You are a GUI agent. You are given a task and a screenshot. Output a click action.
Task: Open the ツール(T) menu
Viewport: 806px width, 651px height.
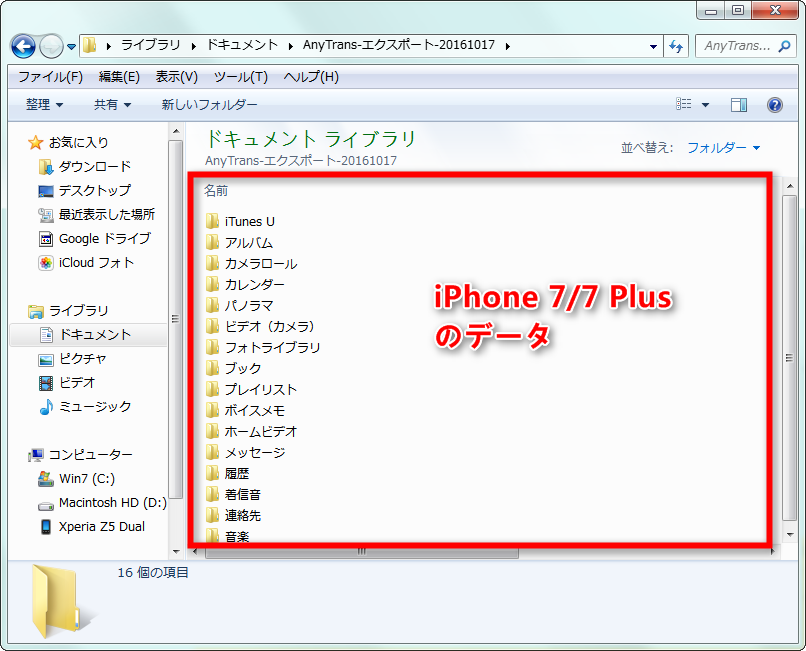tap(241, 77)
